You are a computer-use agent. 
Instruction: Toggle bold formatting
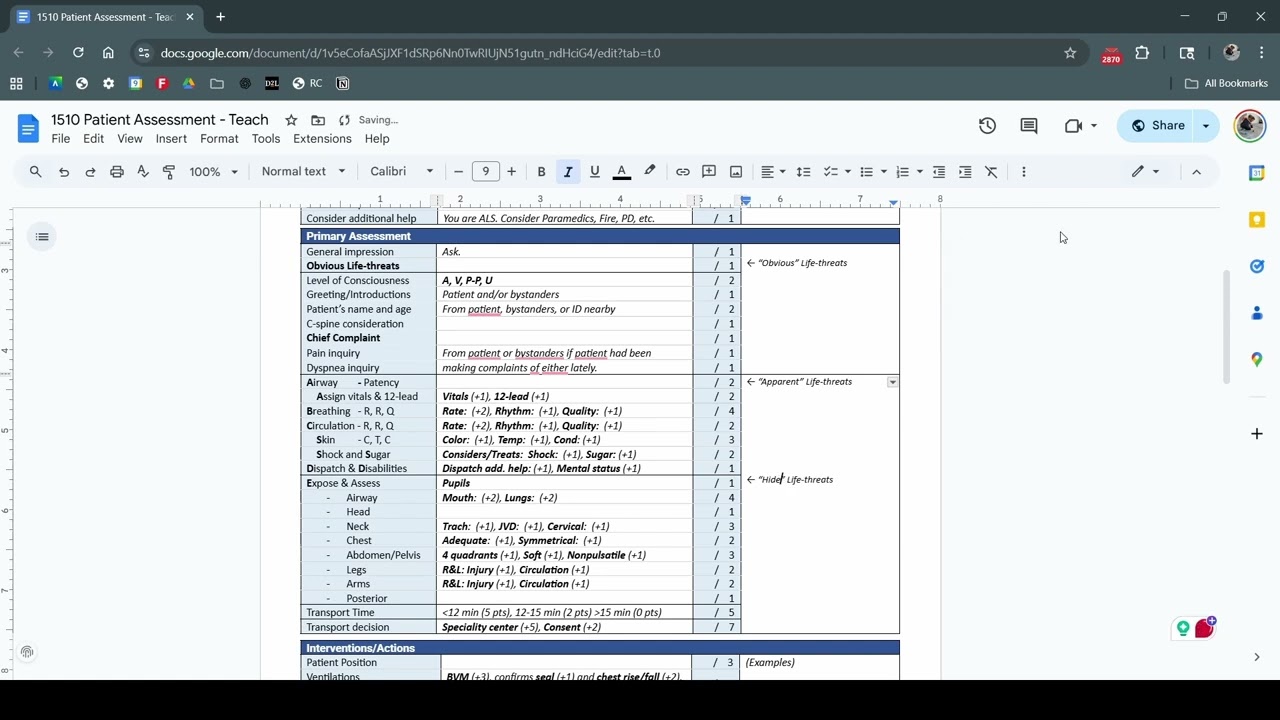point(541,172)
